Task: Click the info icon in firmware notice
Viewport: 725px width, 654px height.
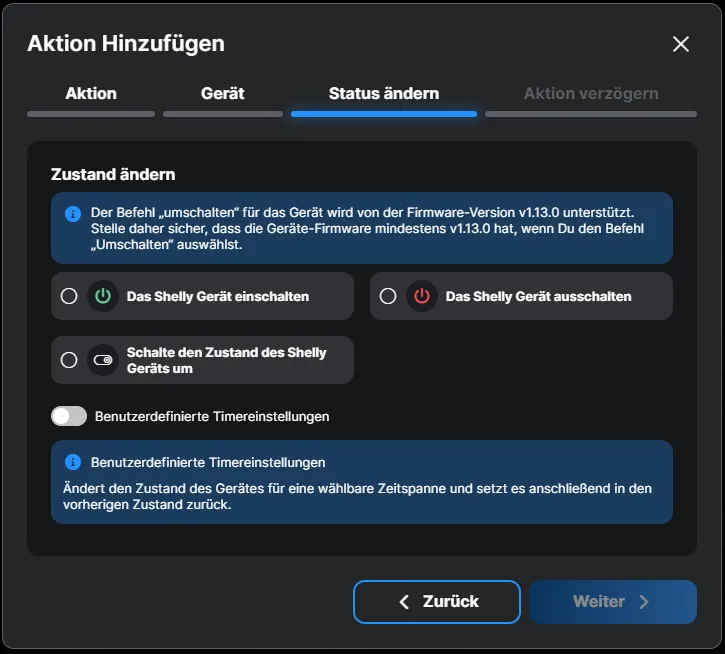Action: tap(72, 214)
